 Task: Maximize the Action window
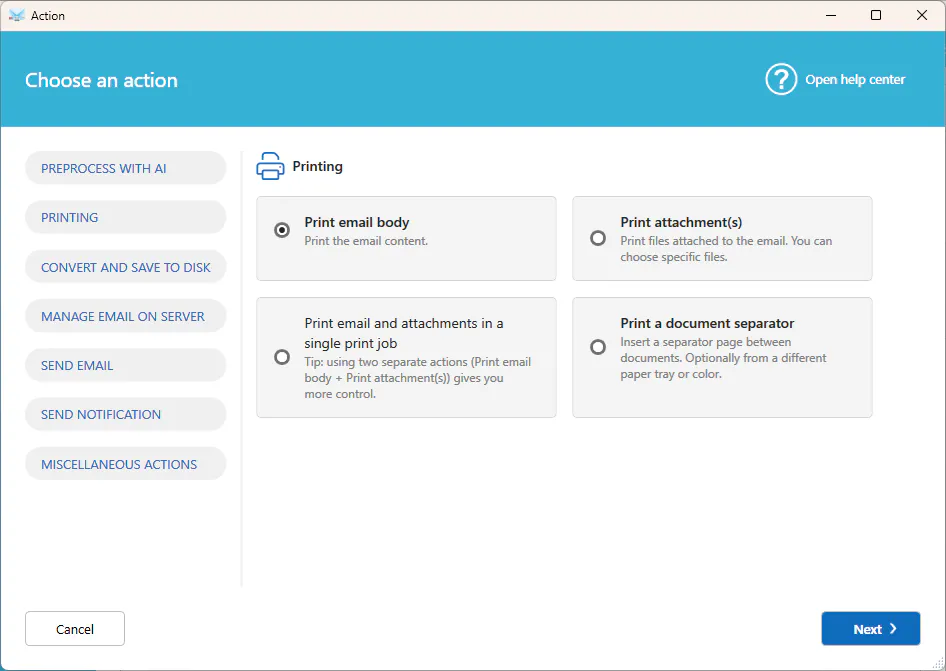coord(876,15)
